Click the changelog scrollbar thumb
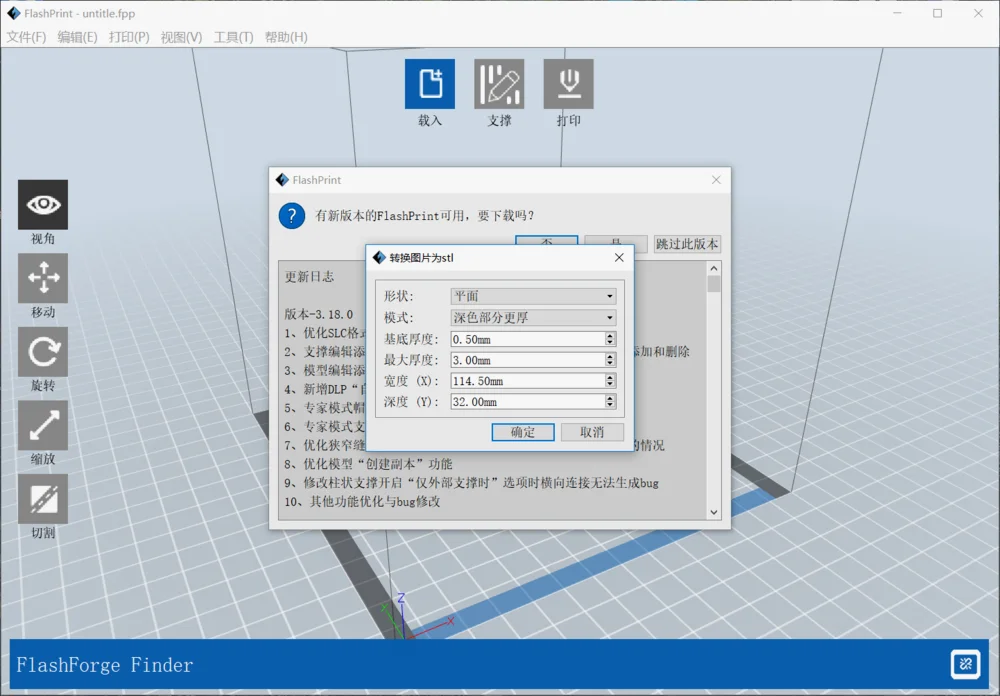Viewport: 1000px width, 696px height. pos(714,283)
